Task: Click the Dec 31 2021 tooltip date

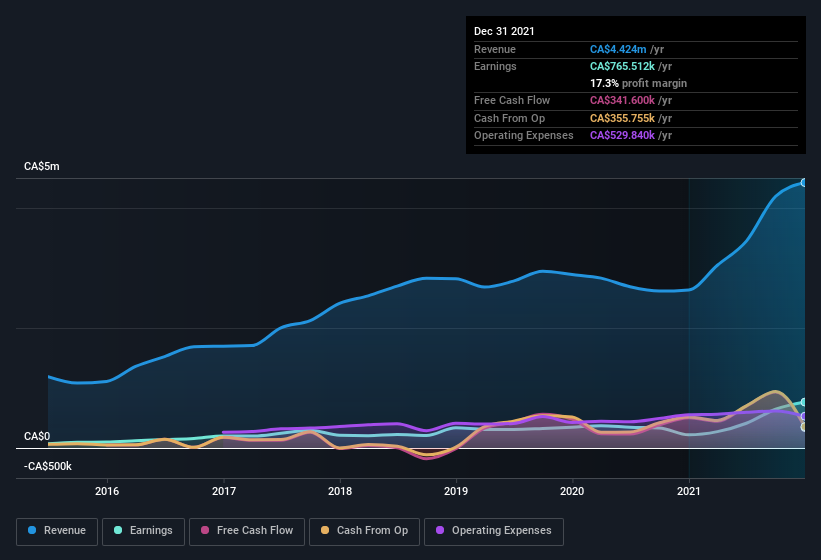Action: [504, 31]
